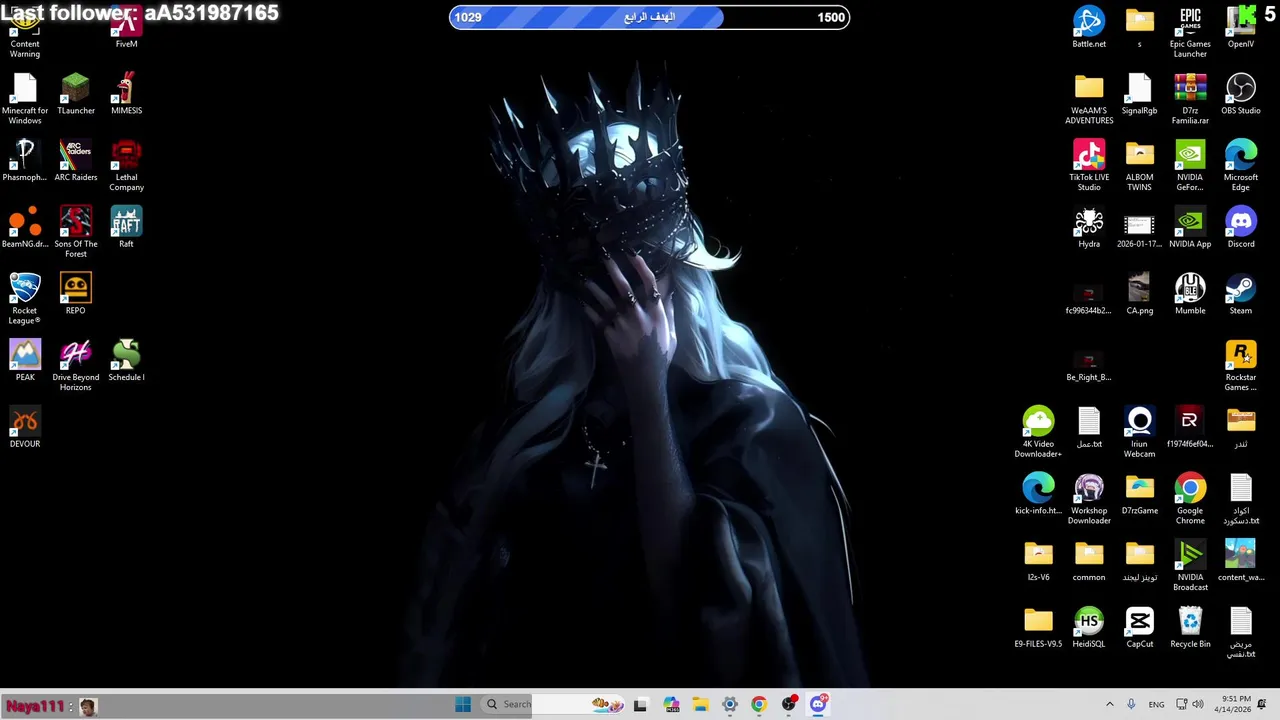Open the DEVOUR game shortcut

25,428
